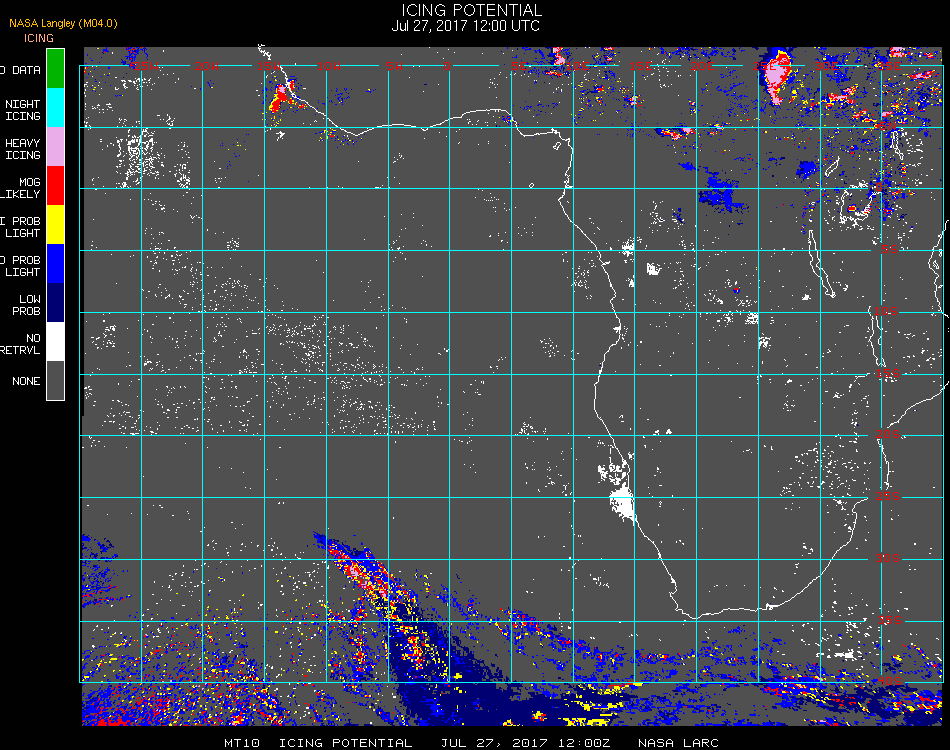Viewport: 950px width, 750px height.
Task: Click the dark navy LOW PROB legend swatch
Action: coord(55,303)
